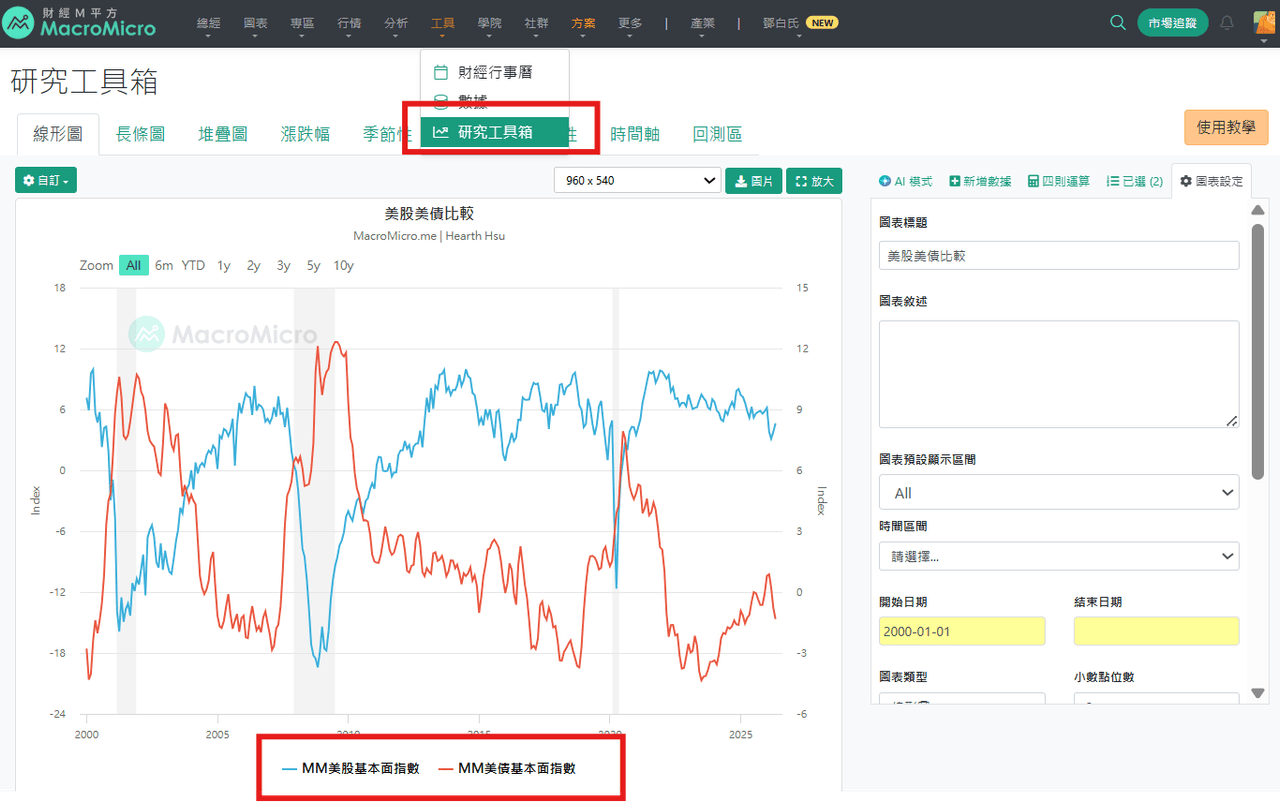Select 研究工具箱 in the menu
1280x802 pixels.
click(495, 132)
